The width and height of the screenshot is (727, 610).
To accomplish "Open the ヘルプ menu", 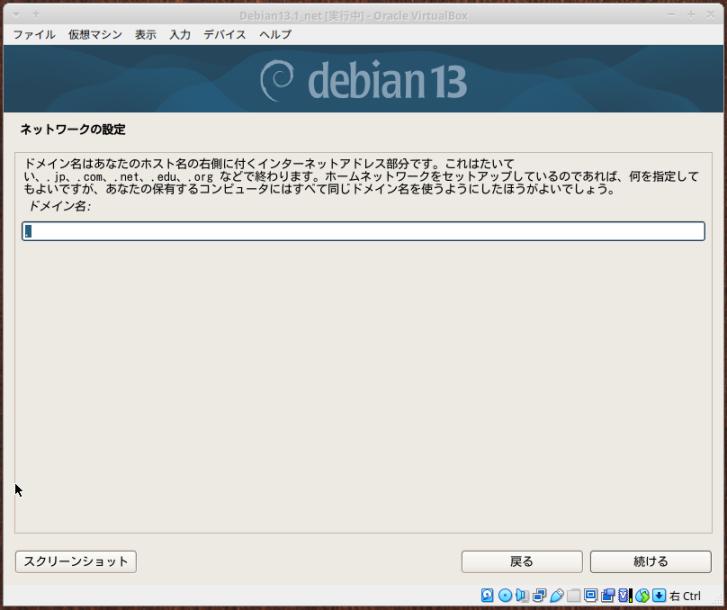I will [x=275, y=34].
